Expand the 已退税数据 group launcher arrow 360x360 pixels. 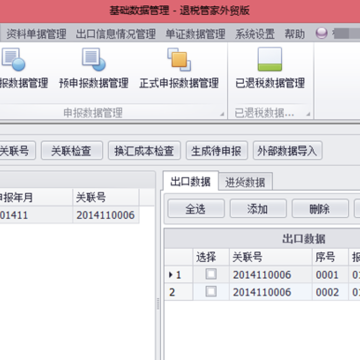(x=308, y=114)
